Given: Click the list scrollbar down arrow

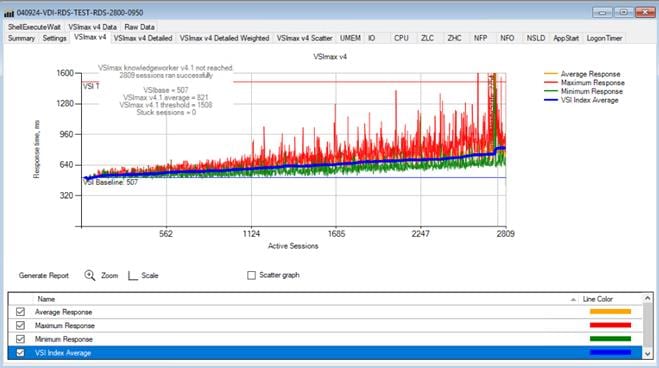Looking at the screenshot, I should click(648, 354).
